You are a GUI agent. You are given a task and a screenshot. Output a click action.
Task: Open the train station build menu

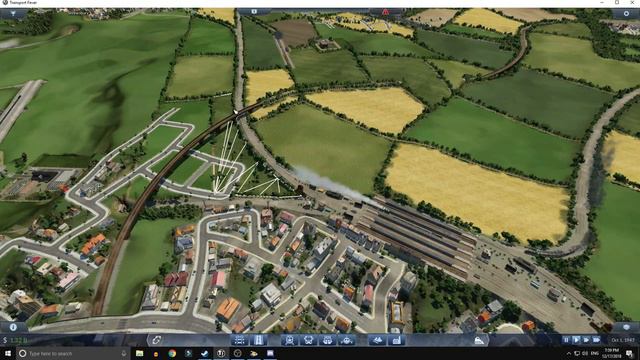coord(289,340)
